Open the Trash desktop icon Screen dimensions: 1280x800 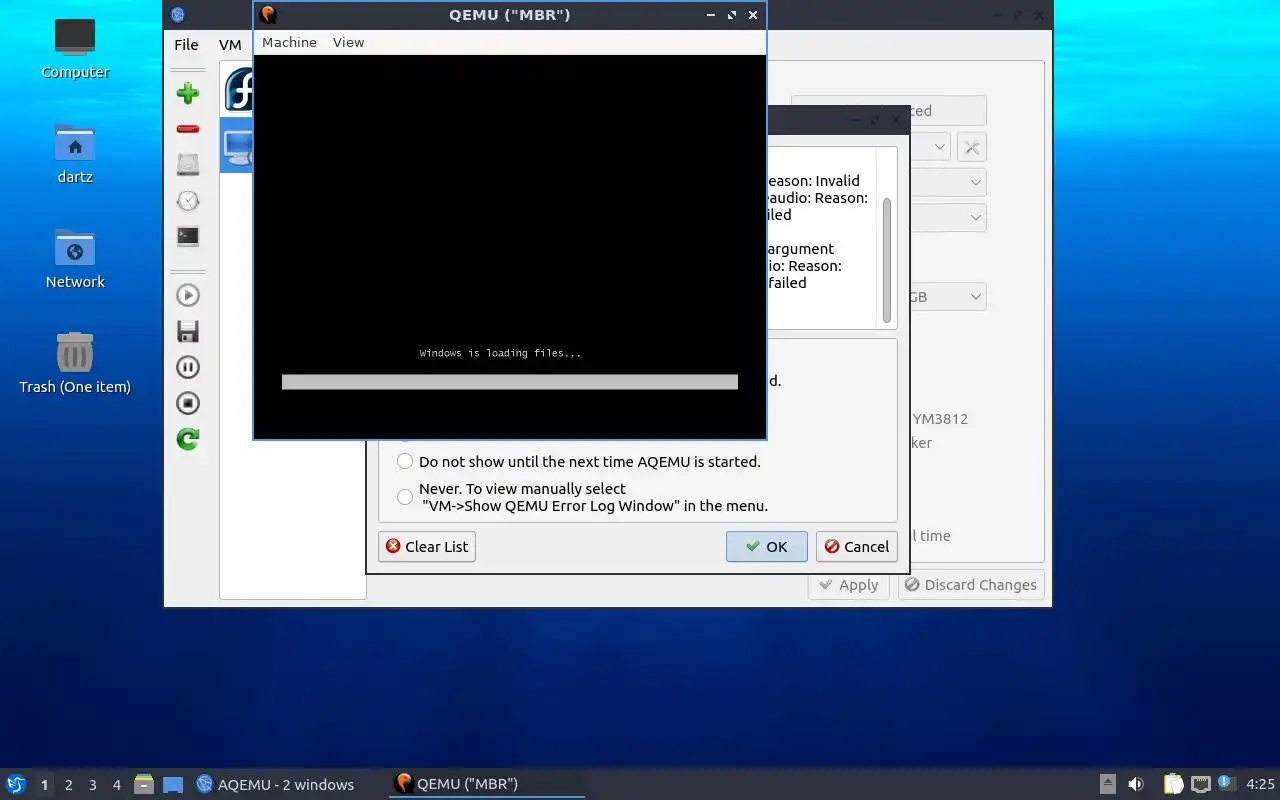75,364
